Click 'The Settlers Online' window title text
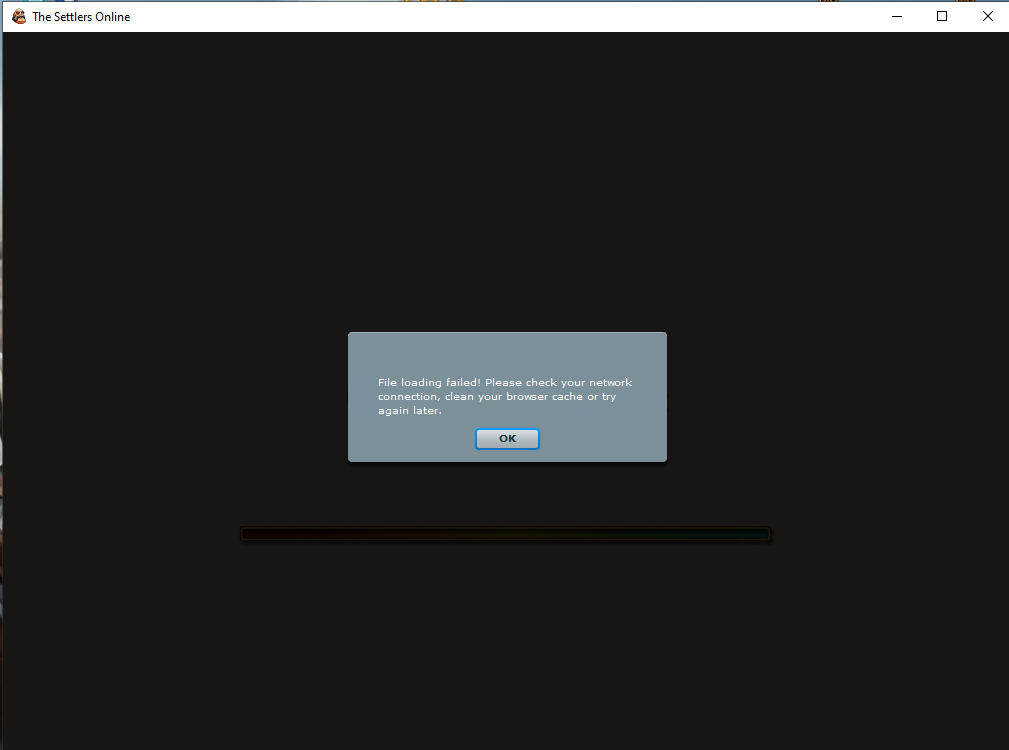1009x750 pixels. coord(81,17)
